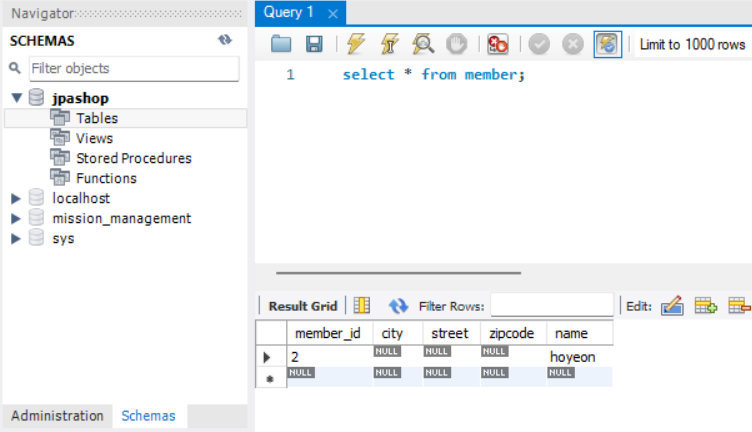Toggle the auto-commit mode icon
752x432 pixels.
click(x=607, y=44)
